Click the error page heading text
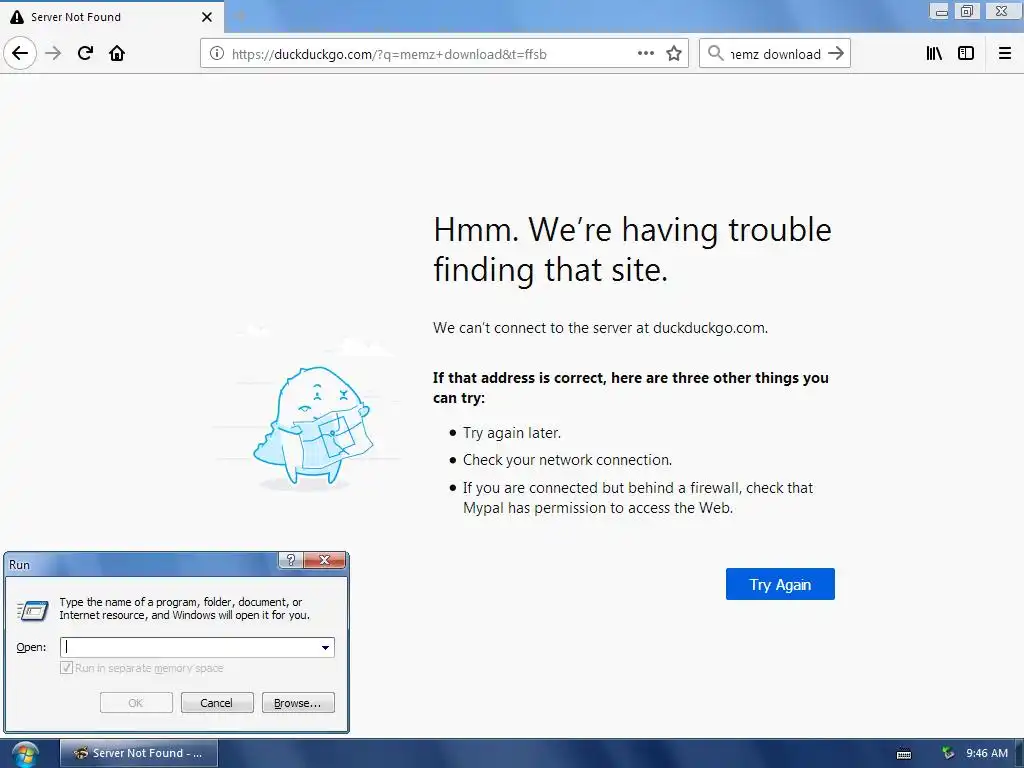 (632, 249)
